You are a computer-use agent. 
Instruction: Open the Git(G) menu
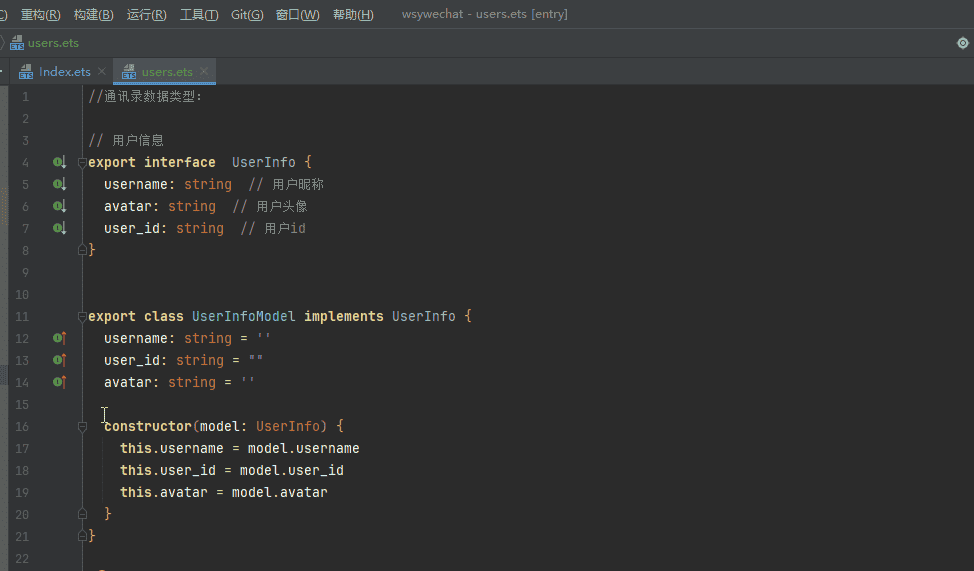[x=247, y=15]
